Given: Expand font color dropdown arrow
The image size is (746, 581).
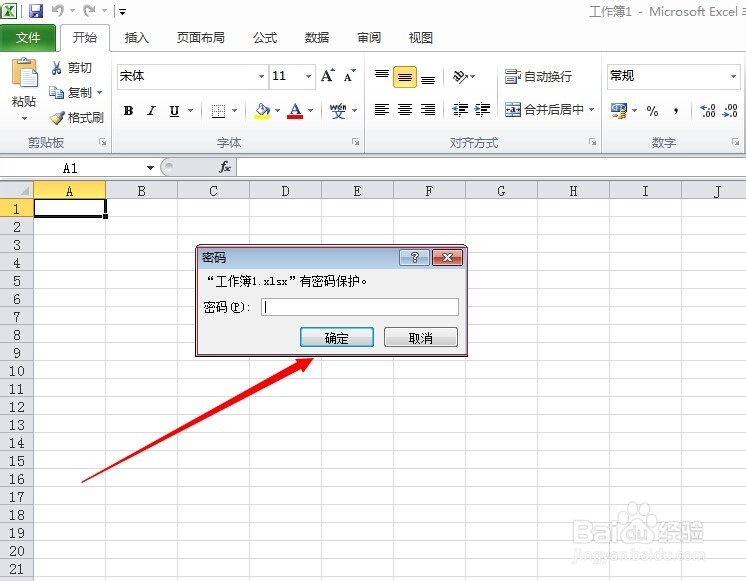Looking at the screenshot, I should (311, 111).
